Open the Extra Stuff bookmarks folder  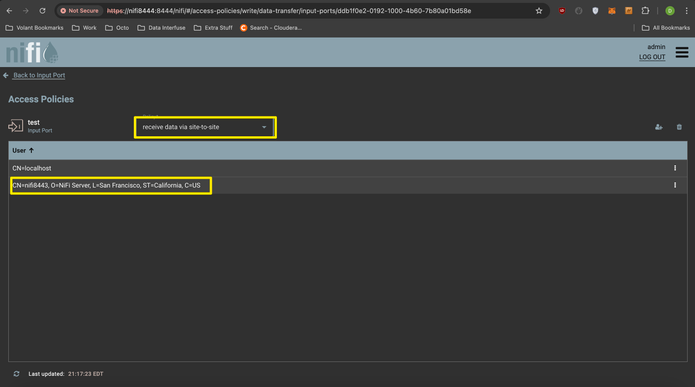point(213,27)
